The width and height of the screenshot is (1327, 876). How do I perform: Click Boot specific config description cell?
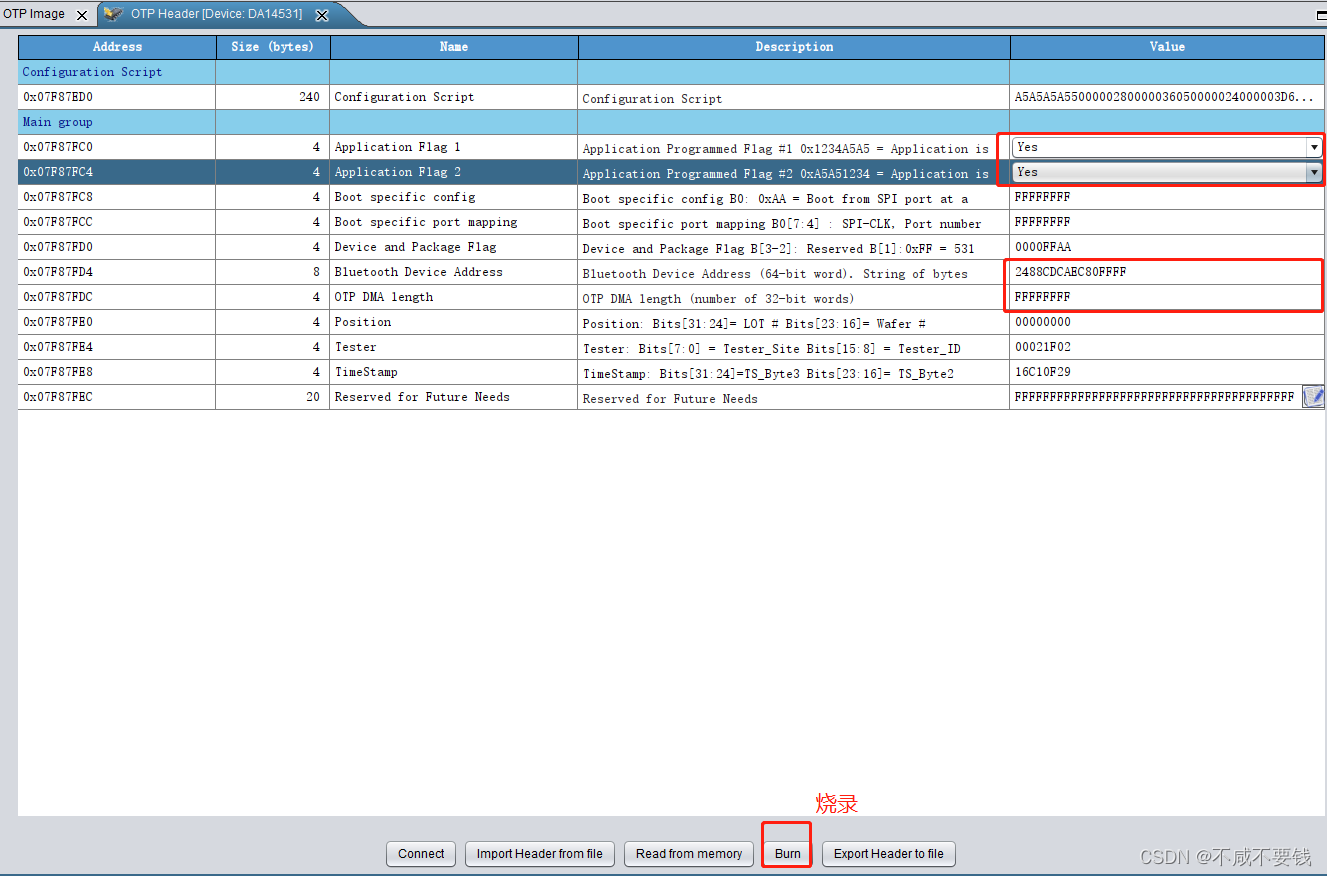[x=794, y=197]
